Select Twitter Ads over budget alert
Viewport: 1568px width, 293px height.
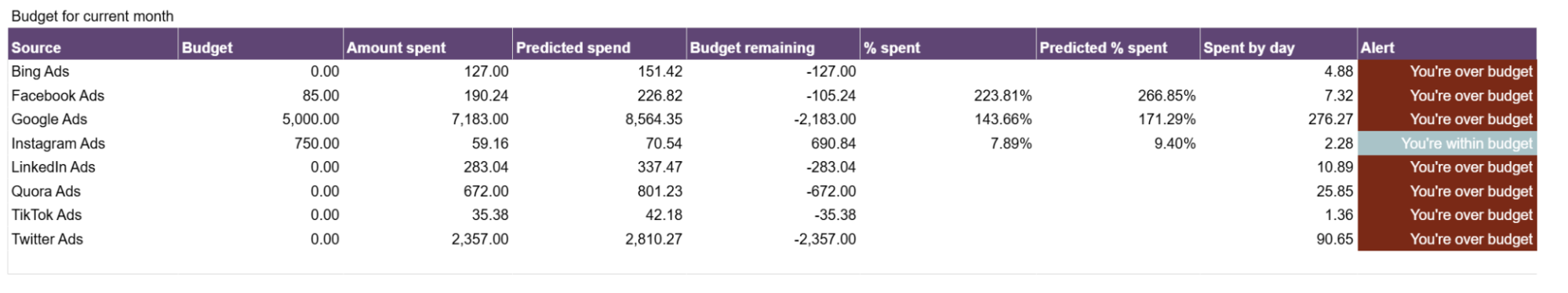click(x=1447, y=240)
